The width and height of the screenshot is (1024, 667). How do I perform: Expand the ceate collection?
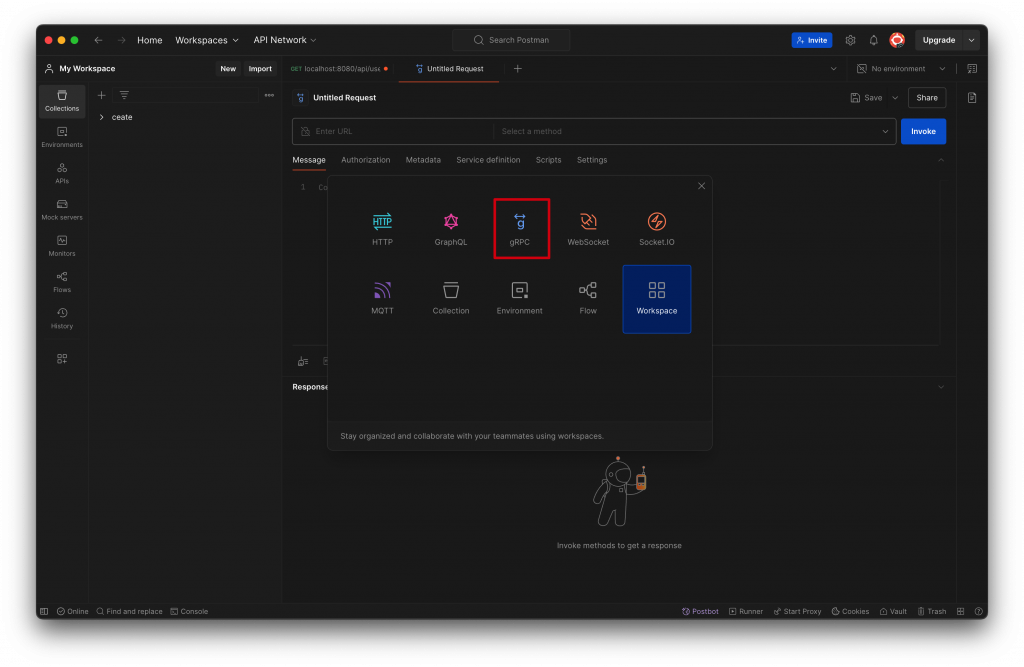tap(102, 117)
